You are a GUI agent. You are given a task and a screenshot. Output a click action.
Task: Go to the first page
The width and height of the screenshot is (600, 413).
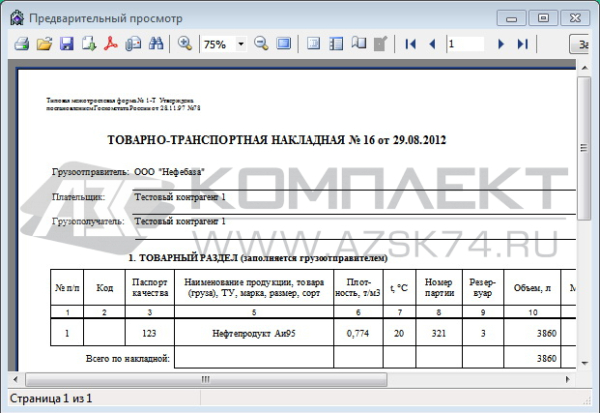410,44
